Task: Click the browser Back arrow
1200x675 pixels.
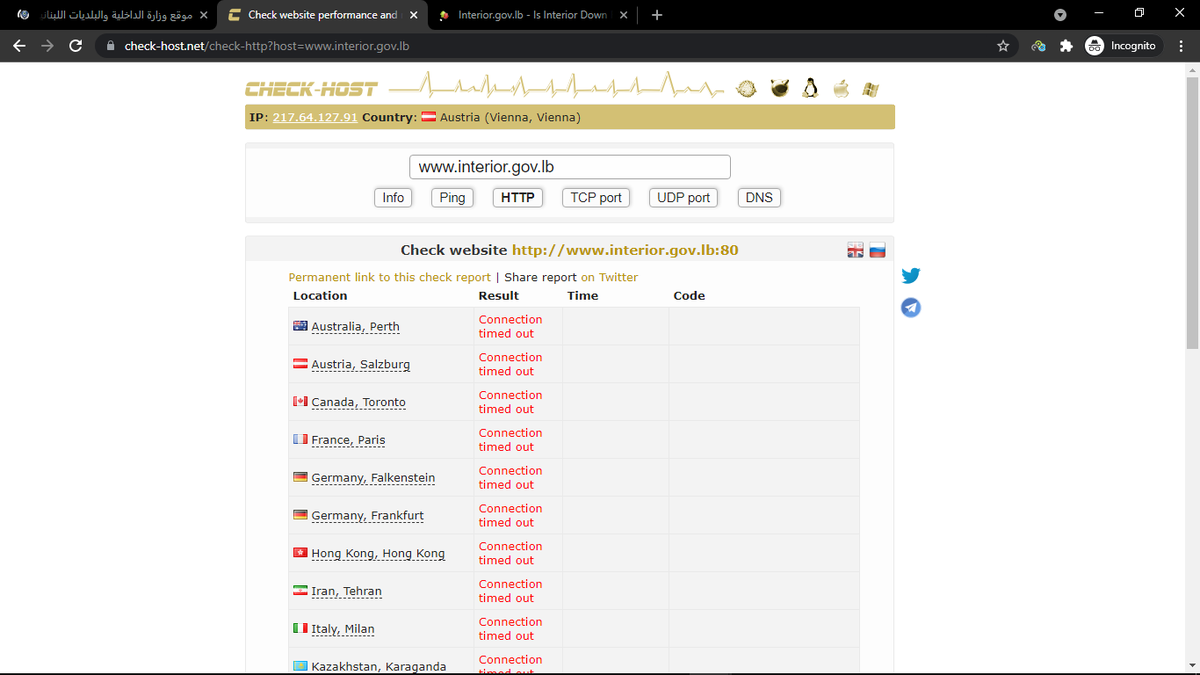Action: pos(20,46)
